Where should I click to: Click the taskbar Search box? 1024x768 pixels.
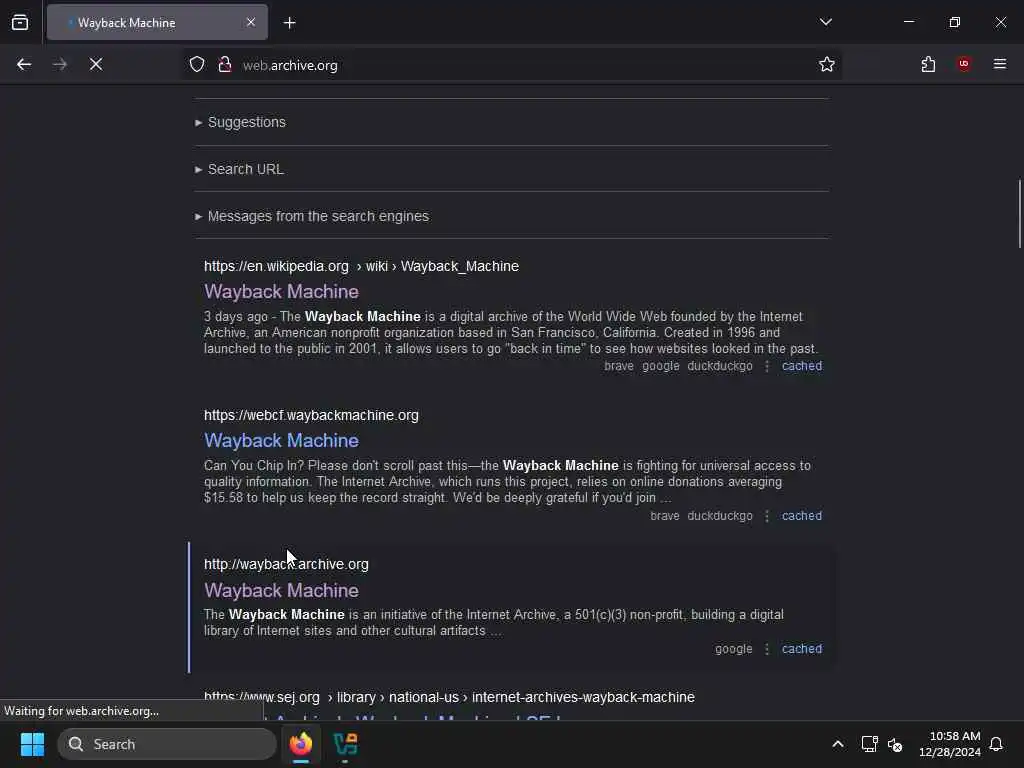[x=167, y=744]
